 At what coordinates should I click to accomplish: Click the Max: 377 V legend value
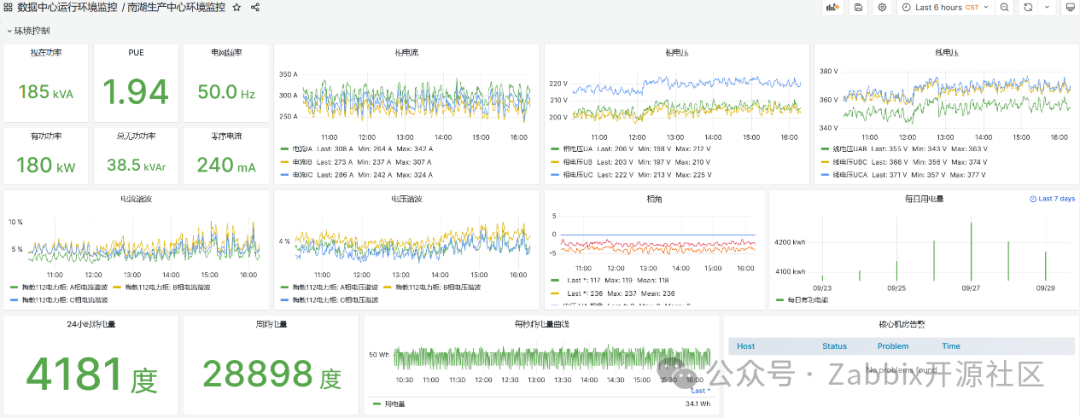pyautogui.click(x=970, y=175)
